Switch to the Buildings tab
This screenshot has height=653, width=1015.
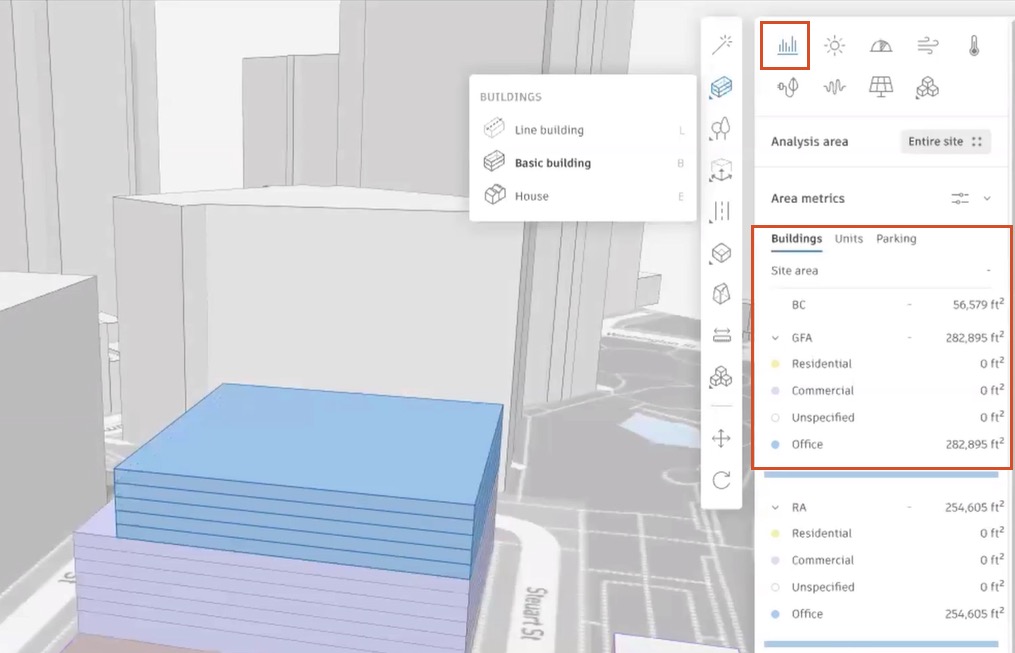796,239
